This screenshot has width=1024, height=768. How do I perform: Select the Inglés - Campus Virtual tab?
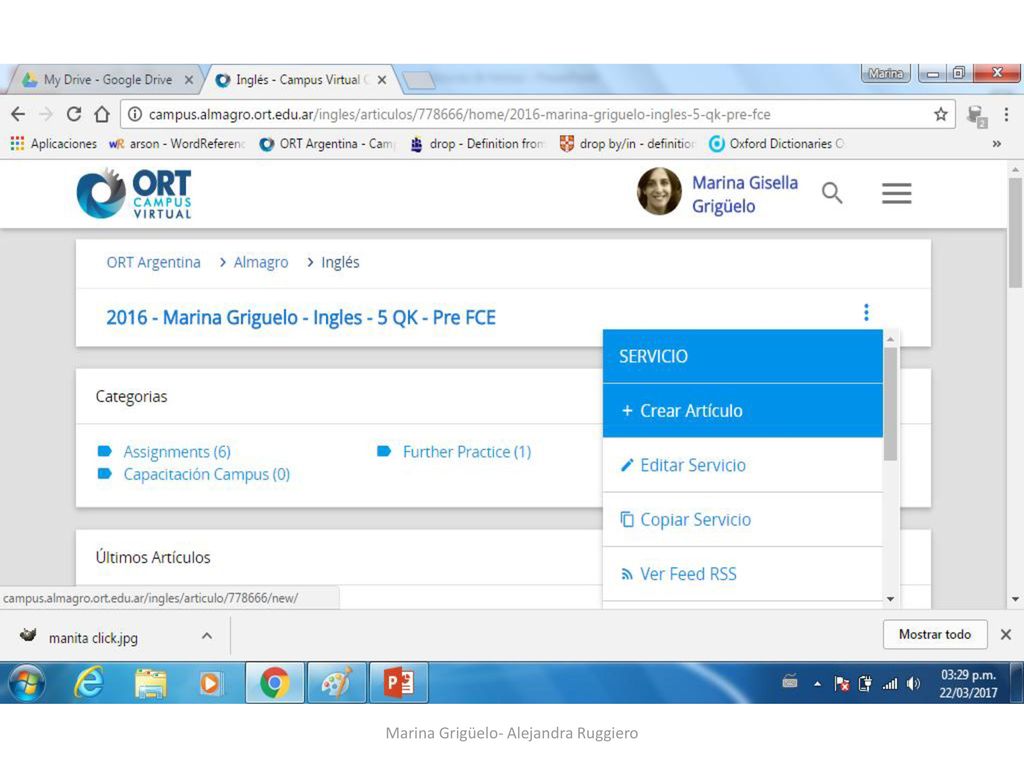tap(300, 80)
